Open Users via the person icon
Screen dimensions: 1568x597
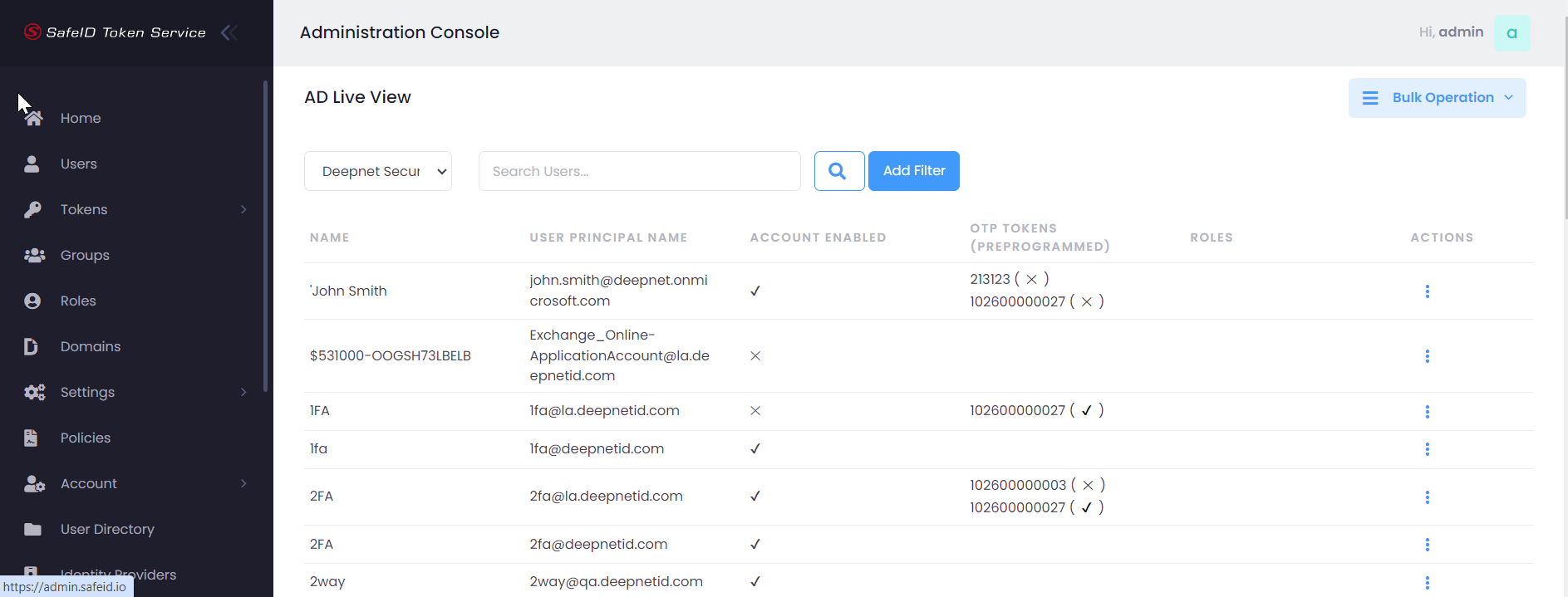(x=32, y=164)
